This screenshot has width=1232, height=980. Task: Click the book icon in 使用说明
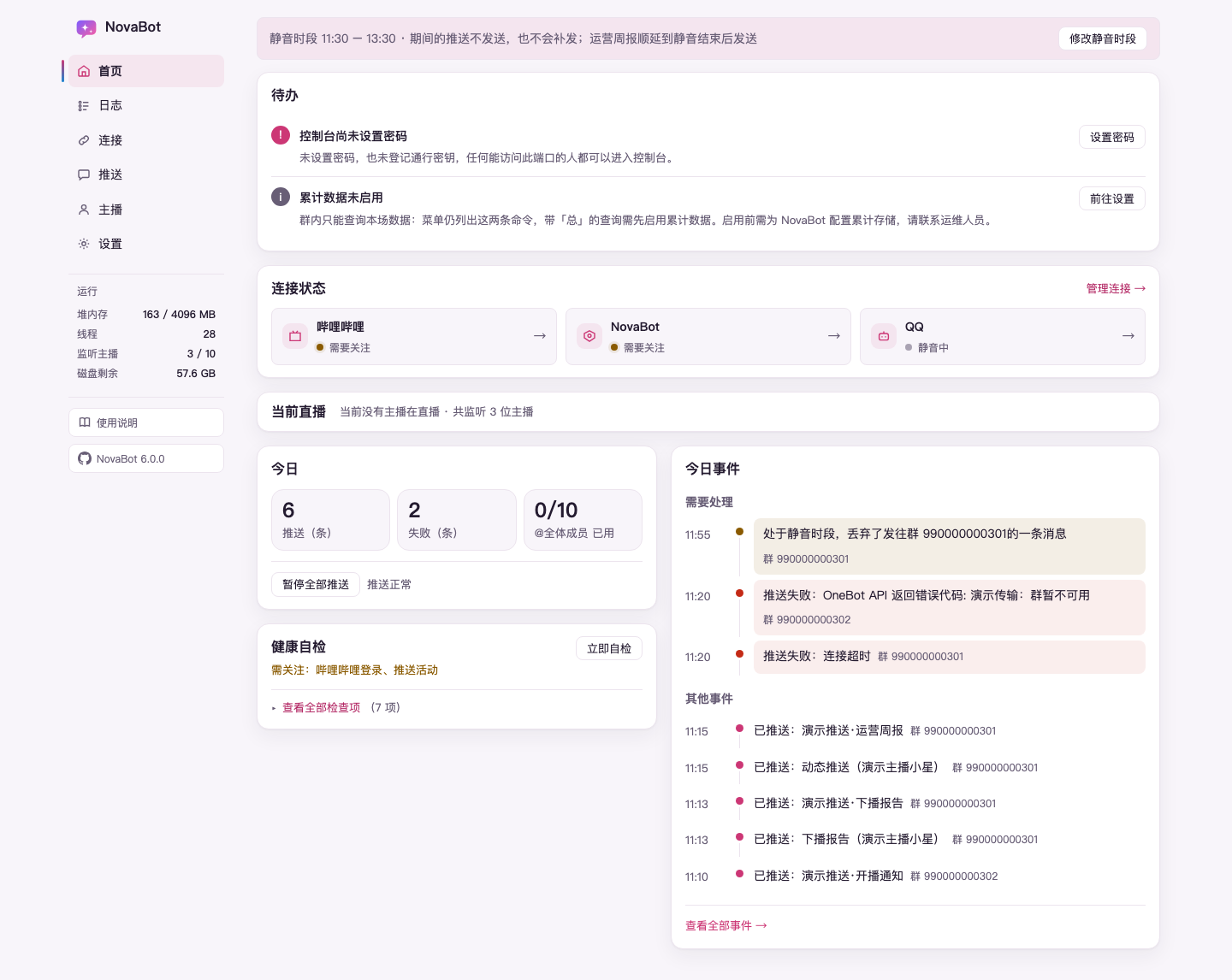pos(85,422)
